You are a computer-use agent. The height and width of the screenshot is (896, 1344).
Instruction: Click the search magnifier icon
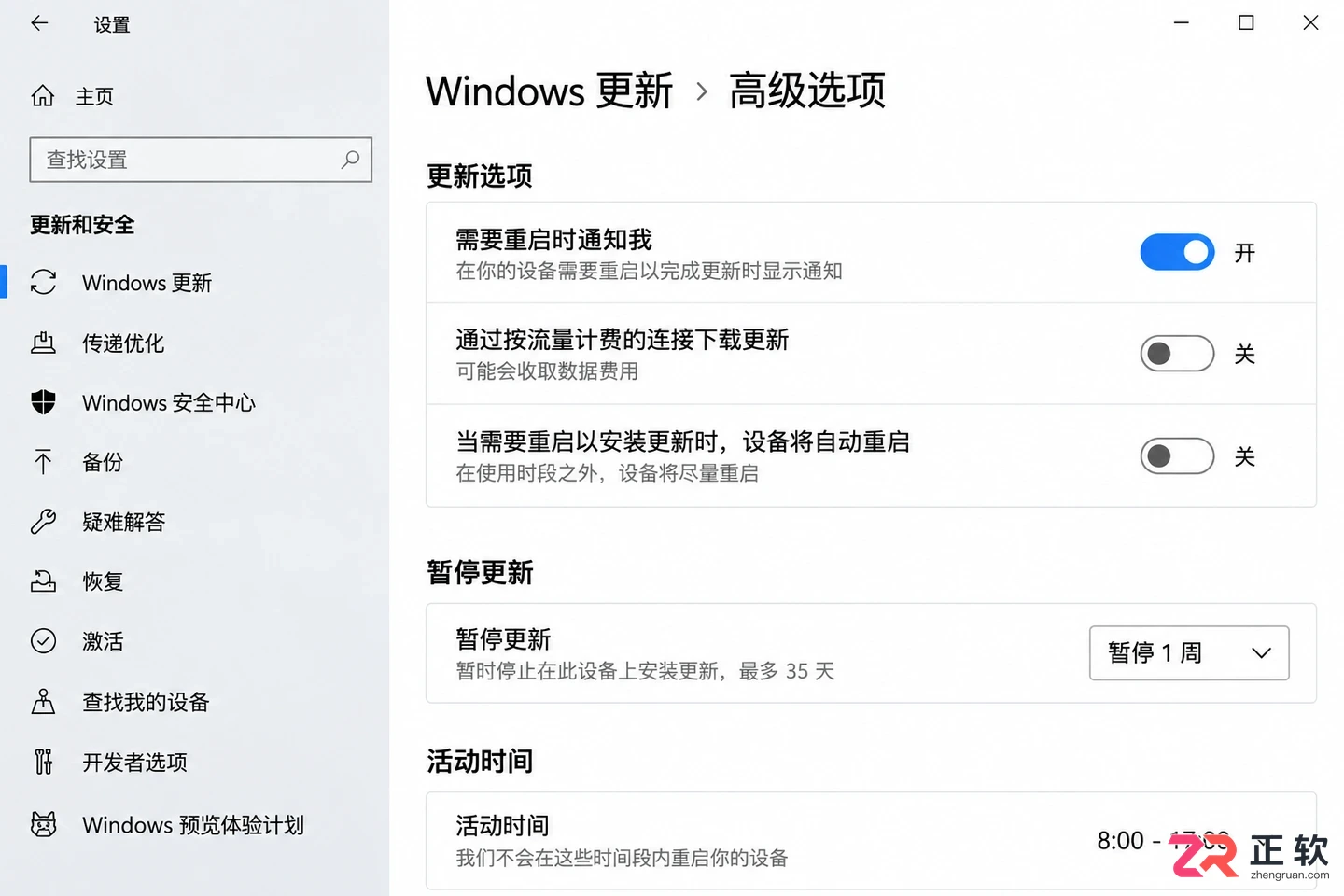(x=350, y=160)
